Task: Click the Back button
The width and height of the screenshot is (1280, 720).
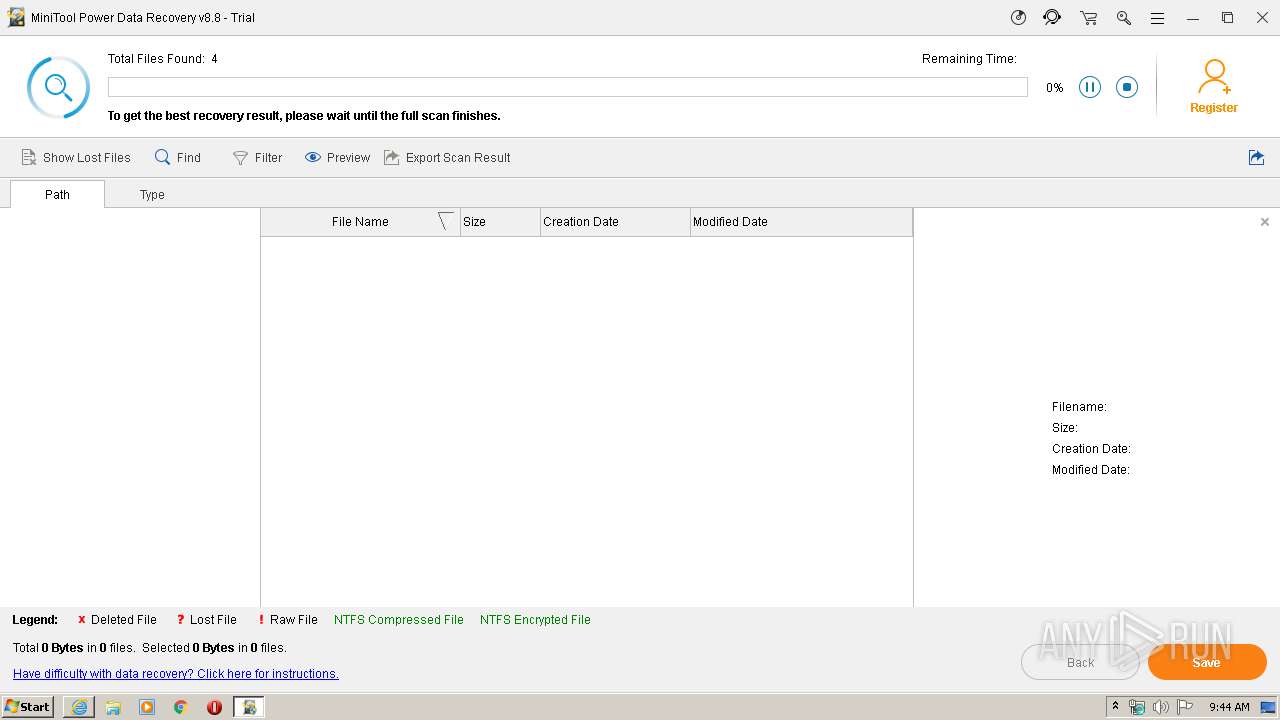Action: (1080, 662)
